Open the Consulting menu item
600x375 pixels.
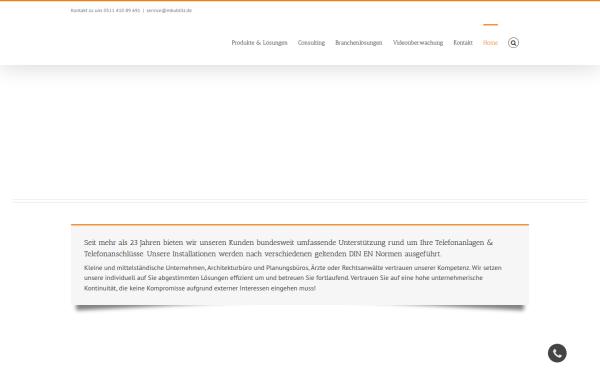click(x=311, y=43)
